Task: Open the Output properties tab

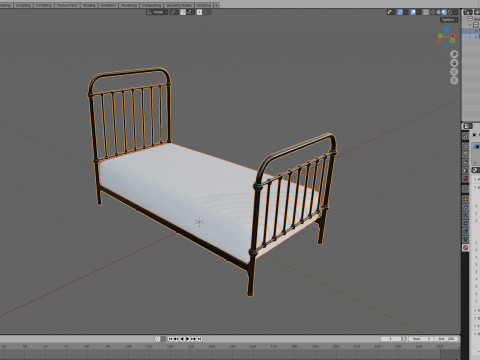Action: pyautogui.click(x=466, y=154)
